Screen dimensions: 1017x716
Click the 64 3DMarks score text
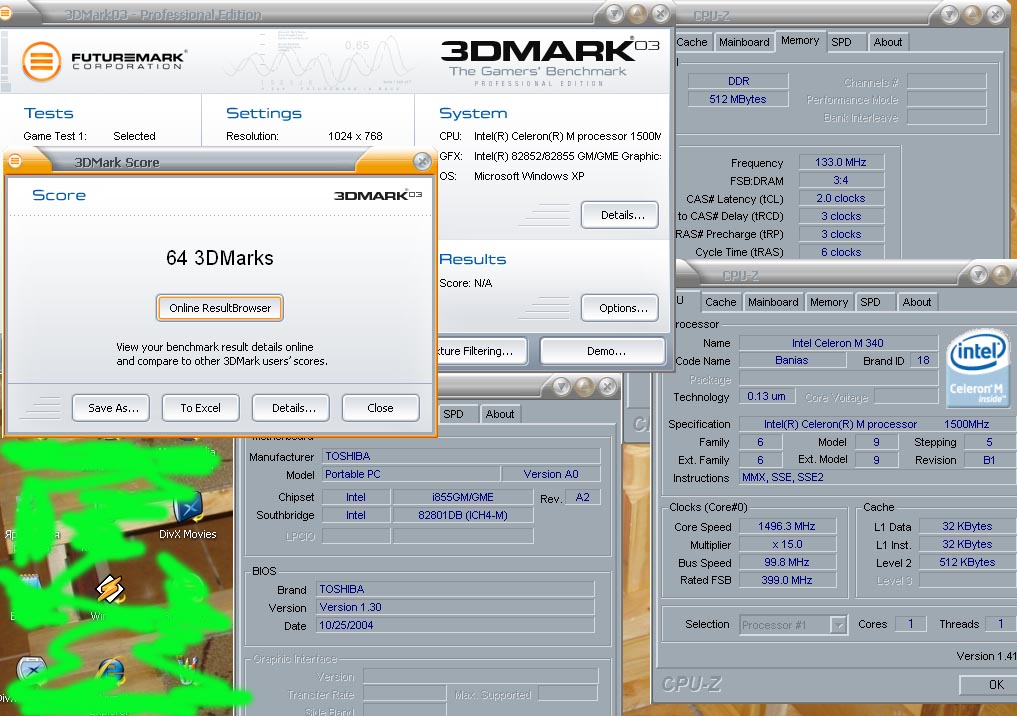coord(219,258)
